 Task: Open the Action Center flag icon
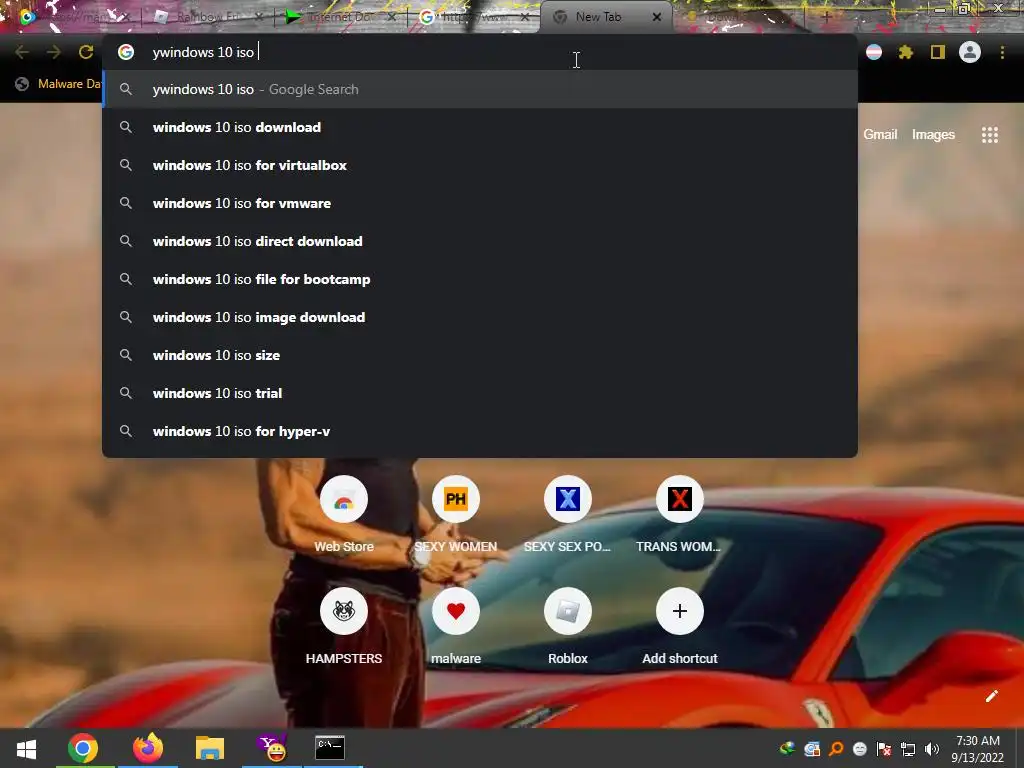(x=884, y=749)
